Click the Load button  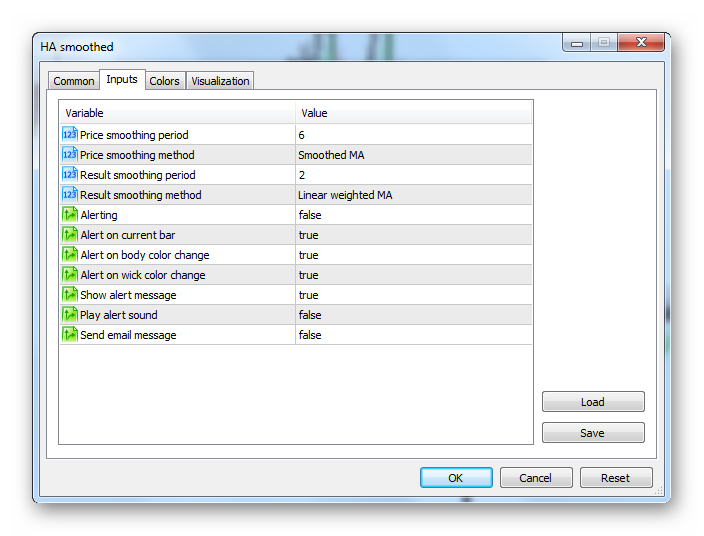[x=593, y=402]
